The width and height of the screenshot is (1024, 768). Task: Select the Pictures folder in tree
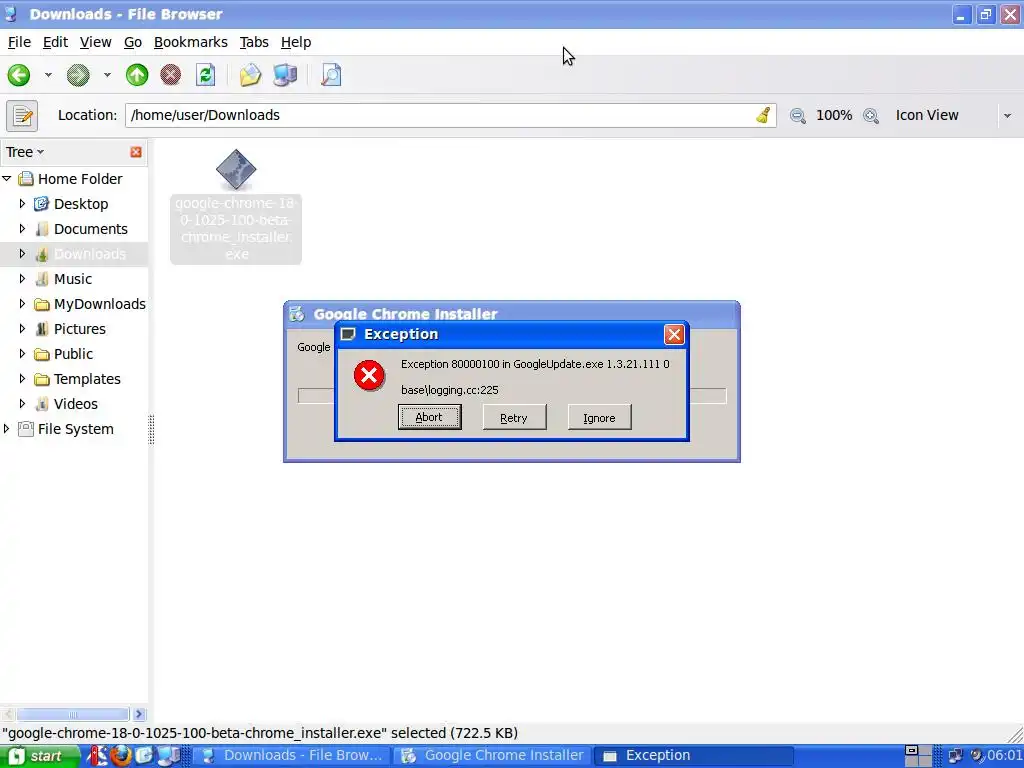pyautogui.click(x=80, y=328)
